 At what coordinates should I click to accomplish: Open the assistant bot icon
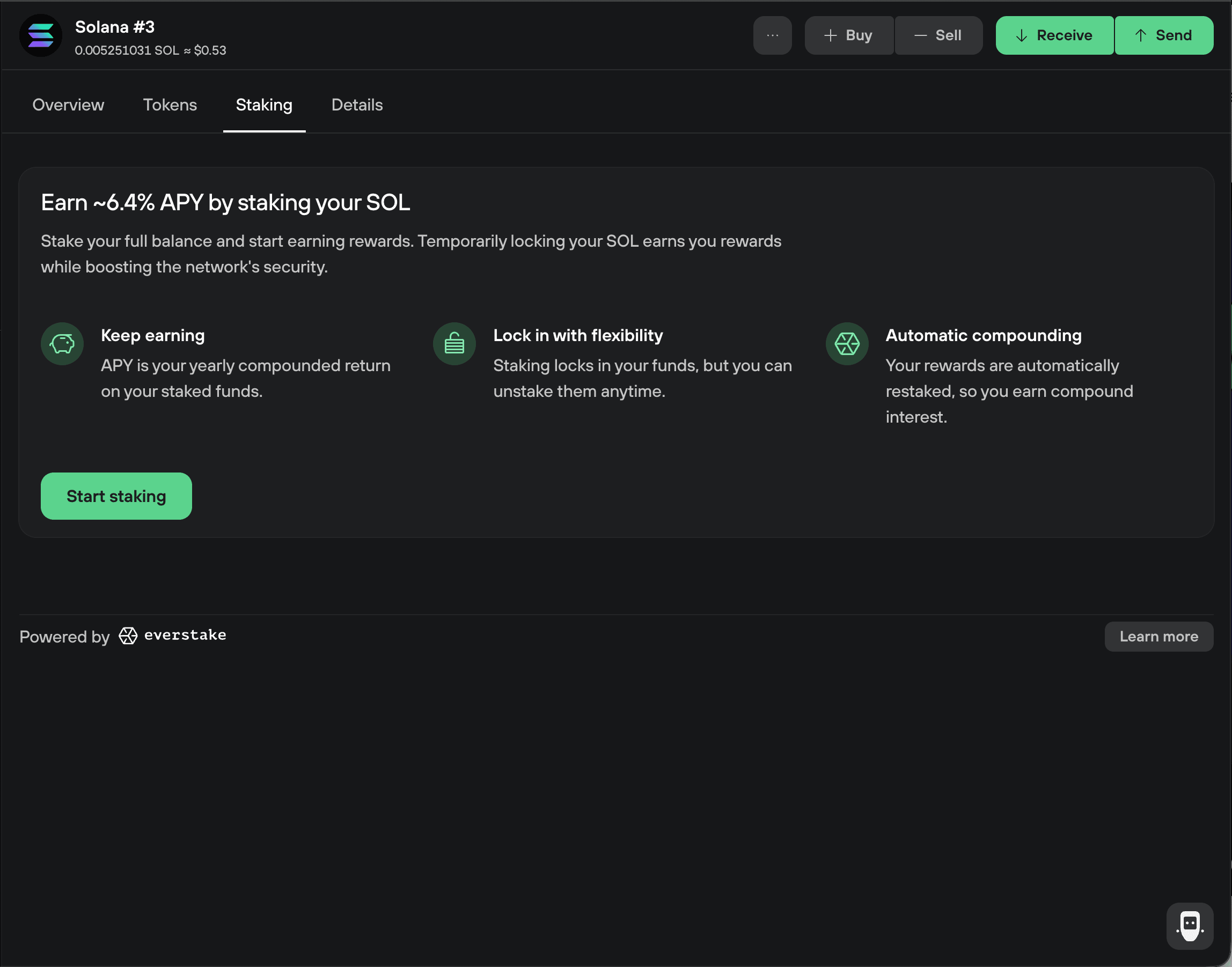pyautogui.click(x=1190, y=926)
